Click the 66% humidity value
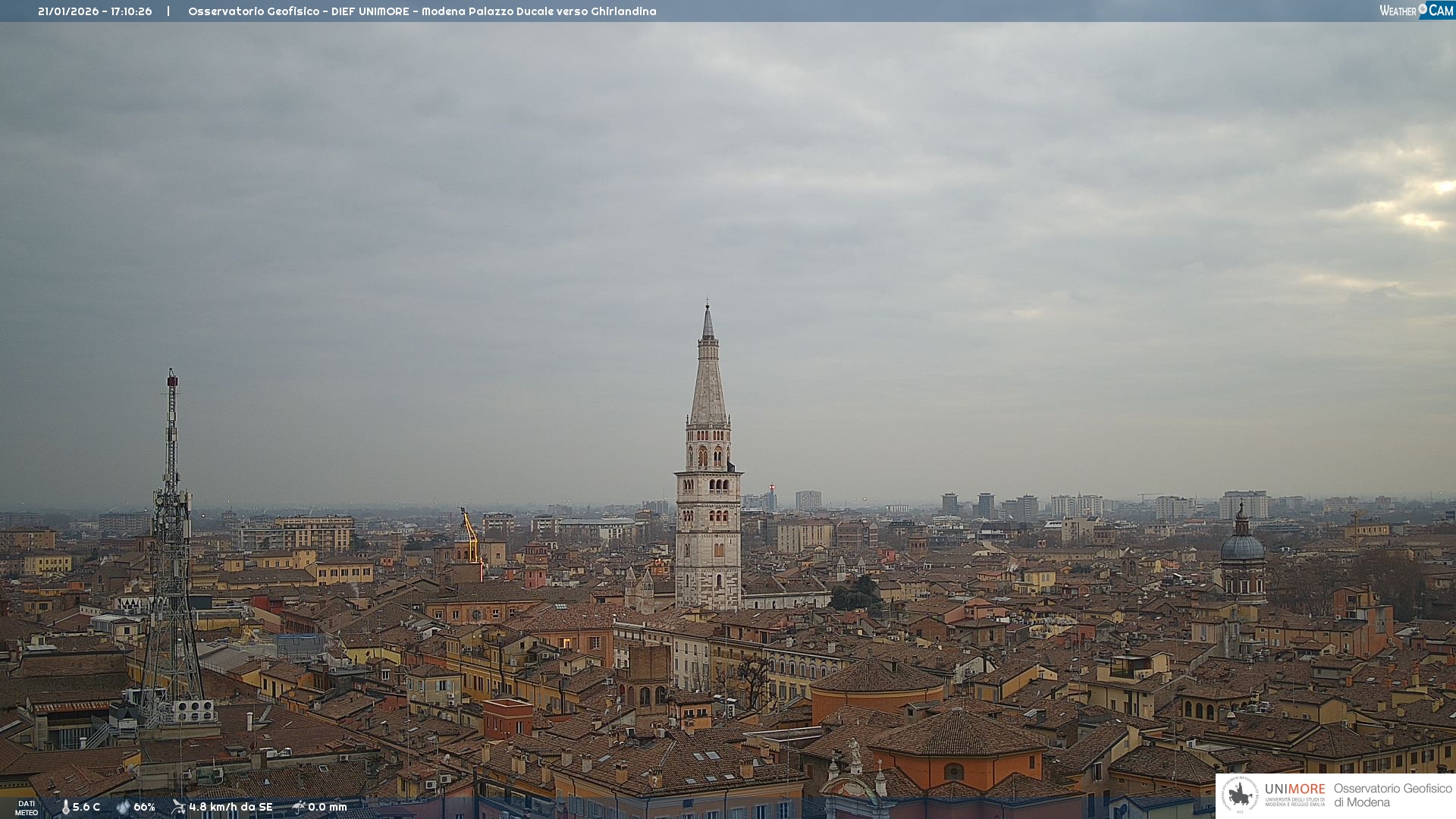Viewport: 1456px width, 819px height. pos(144,807)
